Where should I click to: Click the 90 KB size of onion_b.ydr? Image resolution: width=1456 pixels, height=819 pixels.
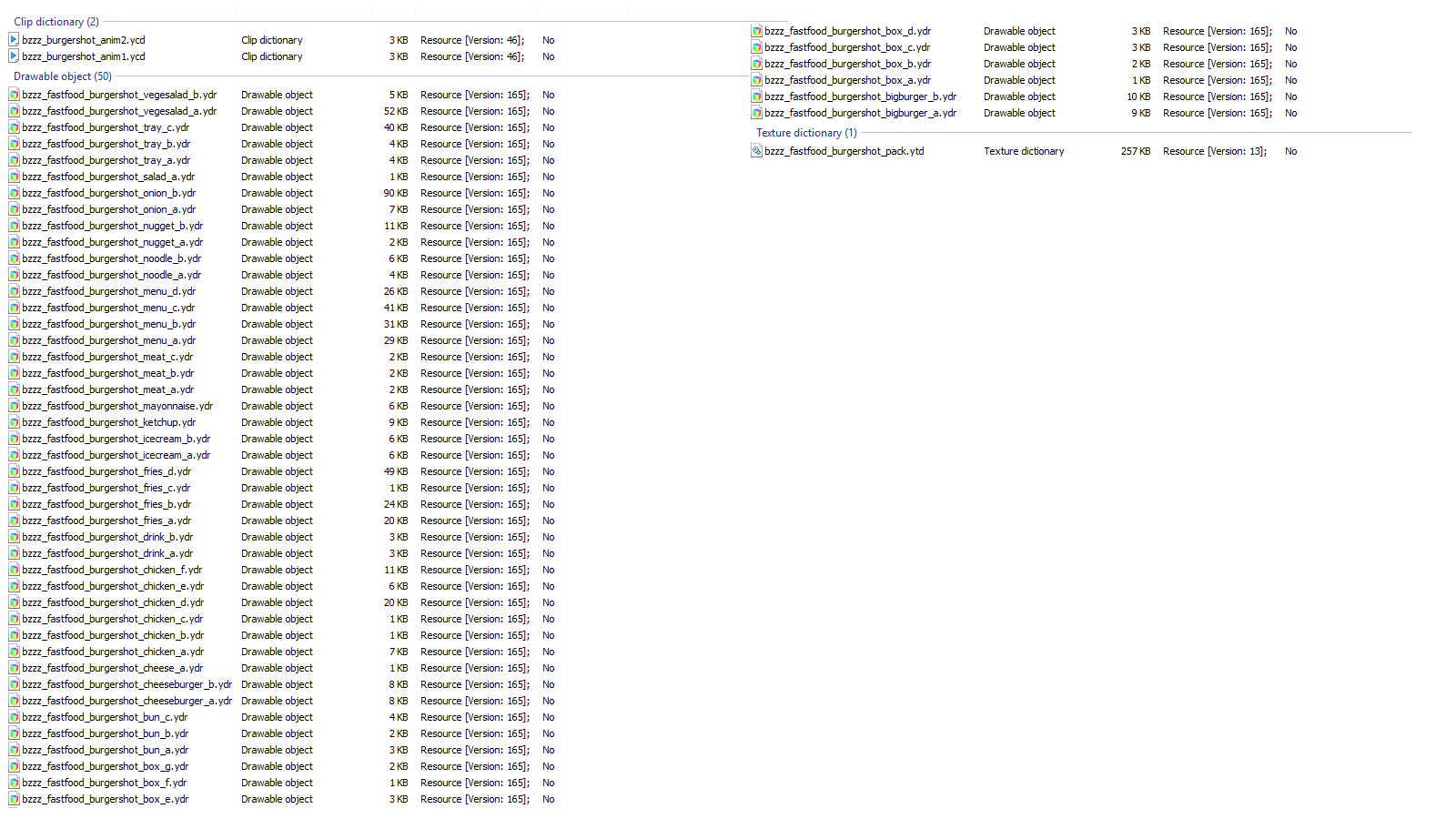click(x=396, y=193)
